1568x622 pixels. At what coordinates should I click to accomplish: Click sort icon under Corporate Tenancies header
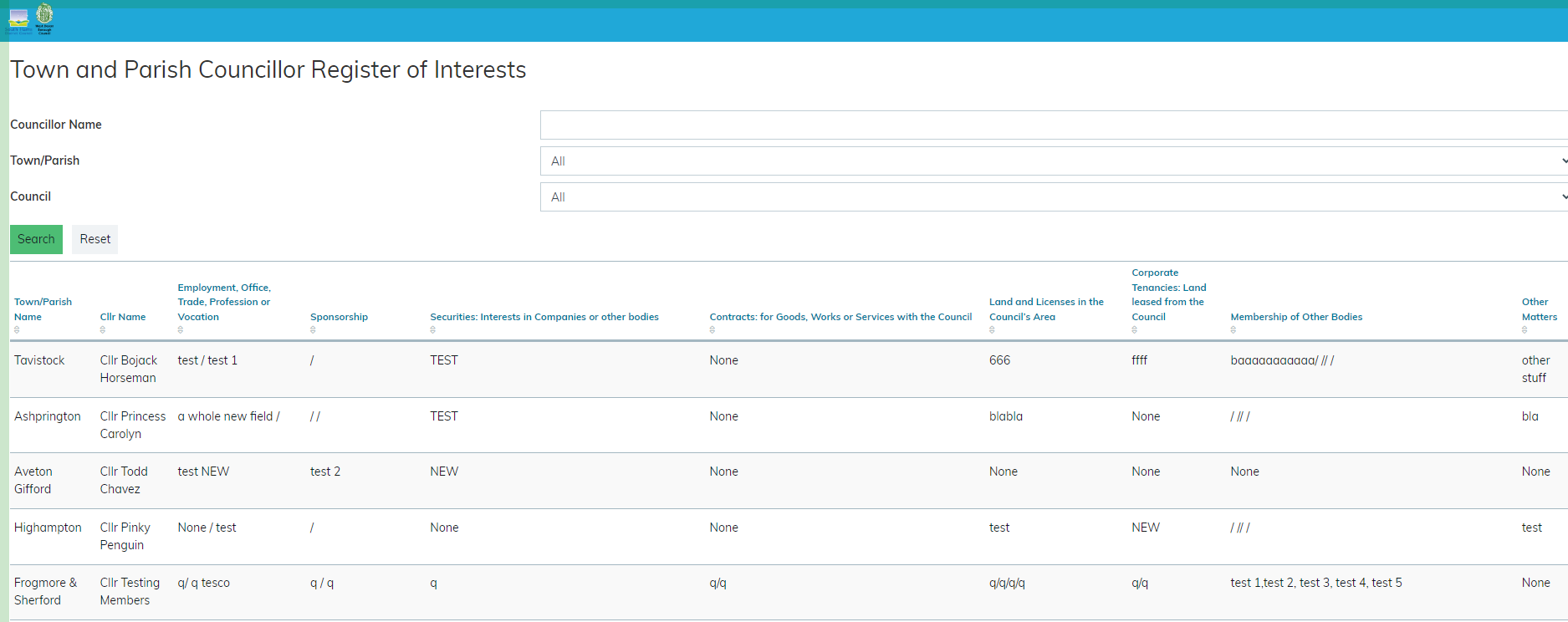click(x=1135, y=330)
